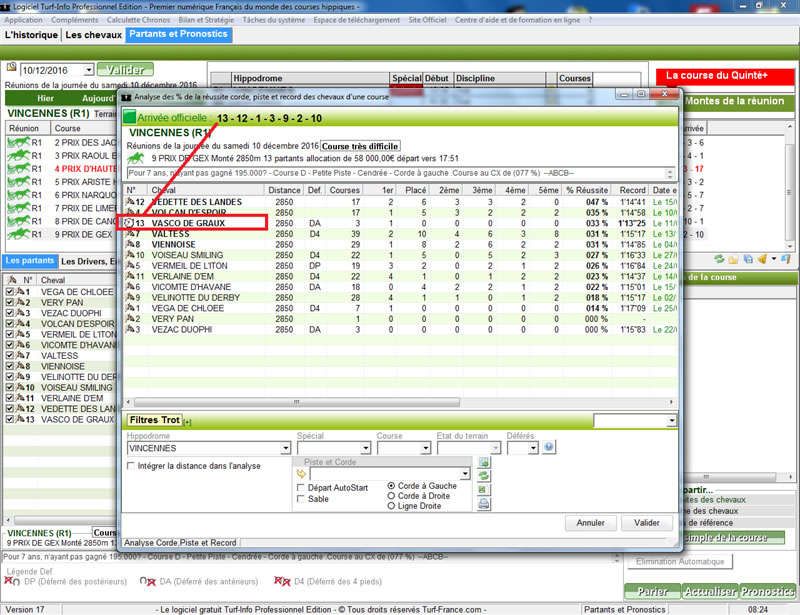
Task: Click the refresh icon beside Piste et Corde
Action: [x=485, y=477]
